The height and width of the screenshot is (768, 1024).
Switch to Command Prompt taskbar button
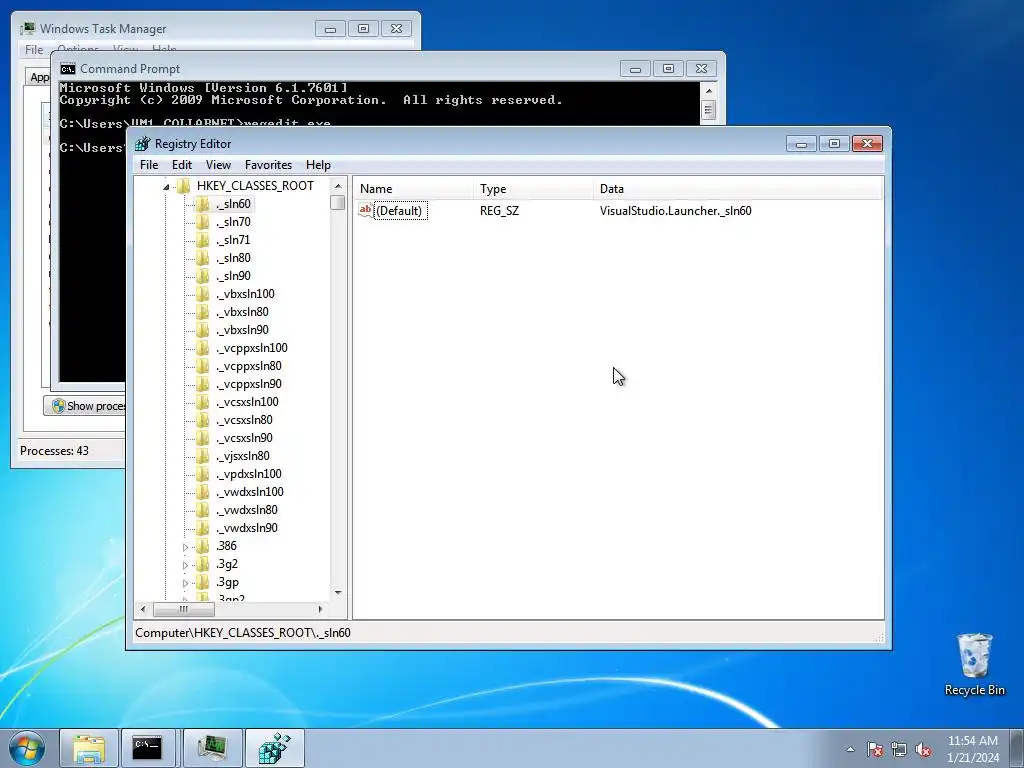click(x=148, y=748)
